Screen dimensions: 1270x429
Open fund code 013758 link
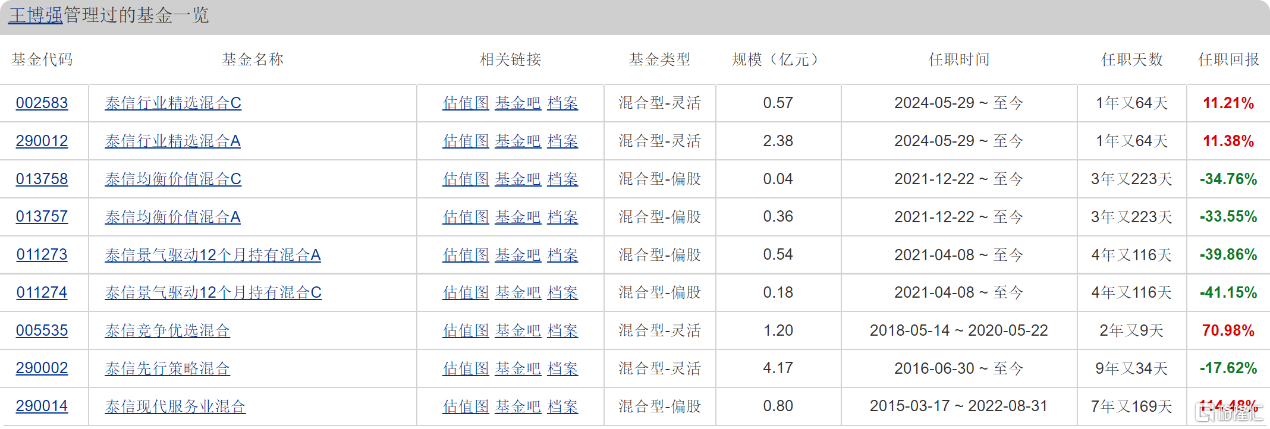tap(42, 179)
